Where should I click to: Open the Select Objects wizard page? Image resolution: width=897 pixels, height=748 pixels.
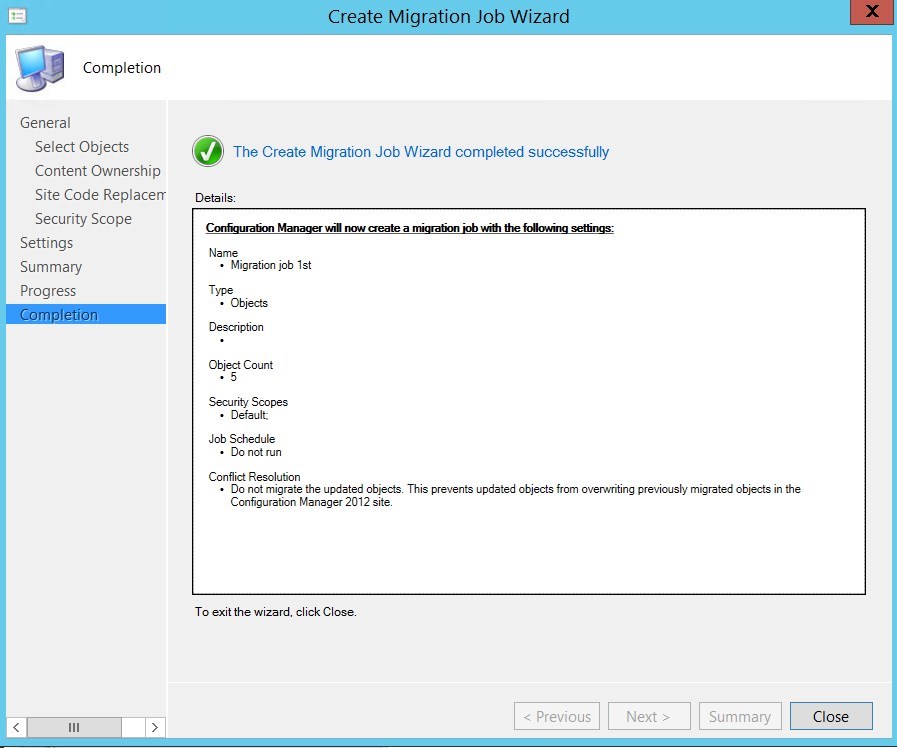[82, 146]
